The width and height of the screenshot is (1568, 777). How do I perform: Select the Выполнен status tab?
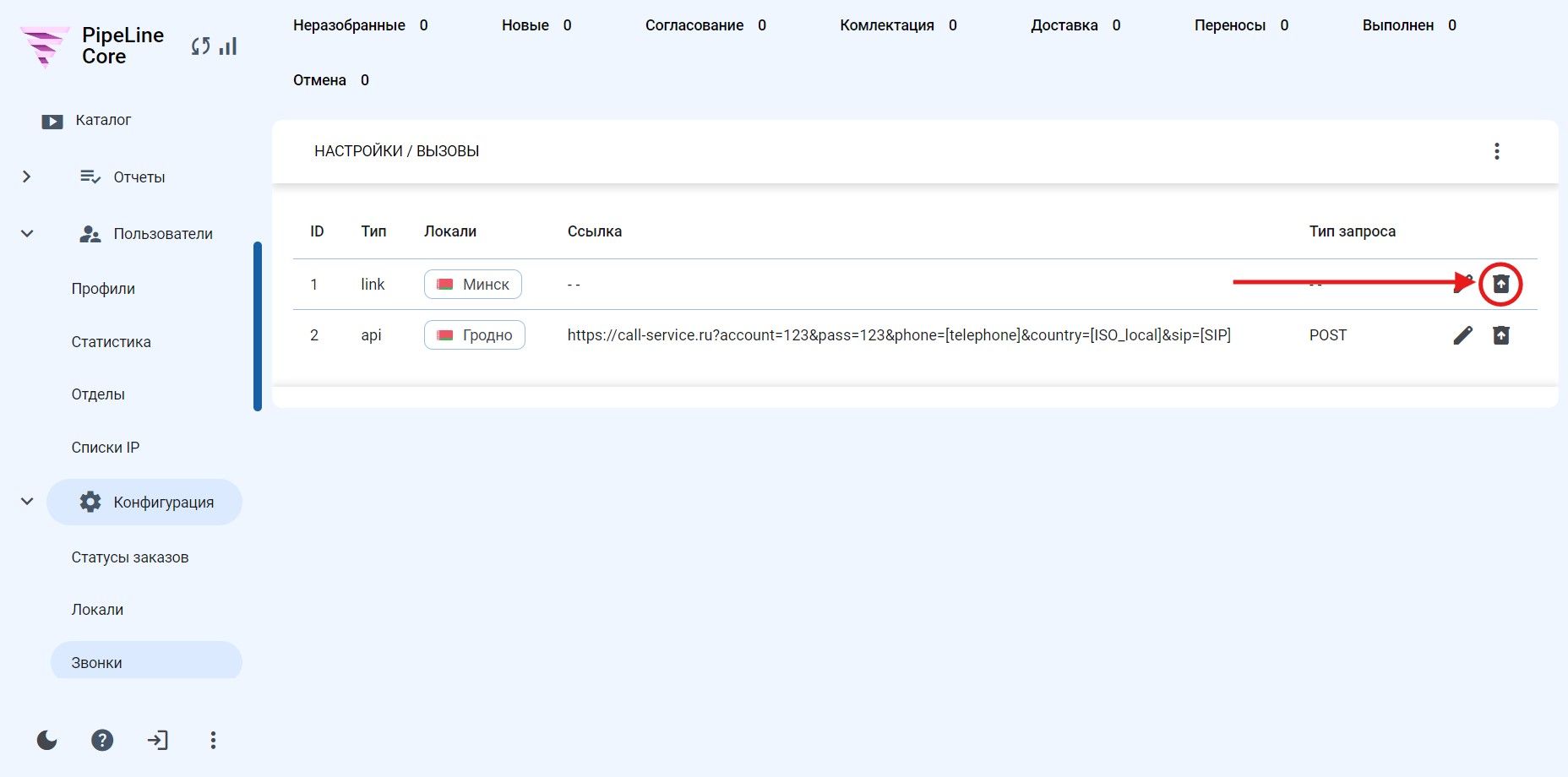coord(1409,25)
